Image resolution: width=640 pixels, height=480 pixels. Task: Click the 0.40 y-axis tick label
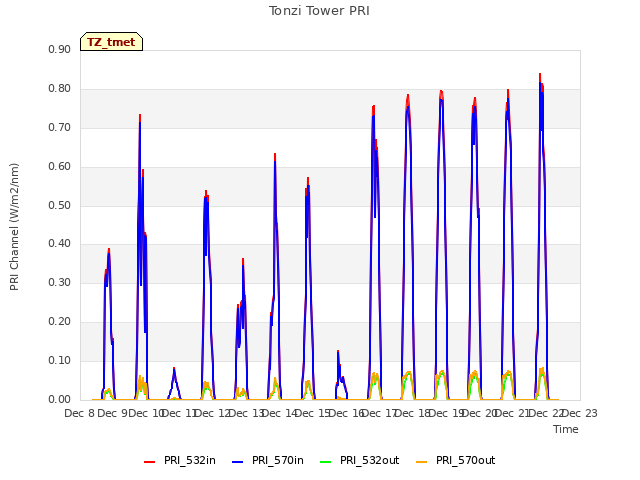point(60,244)
